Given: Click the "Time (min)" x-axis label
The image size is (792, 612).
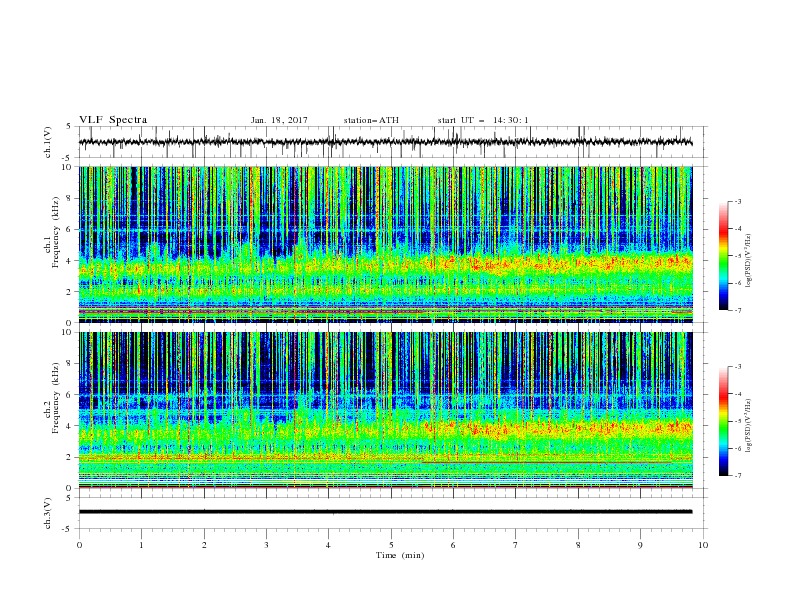Looking at the screenshot, I should coord(400,555).
